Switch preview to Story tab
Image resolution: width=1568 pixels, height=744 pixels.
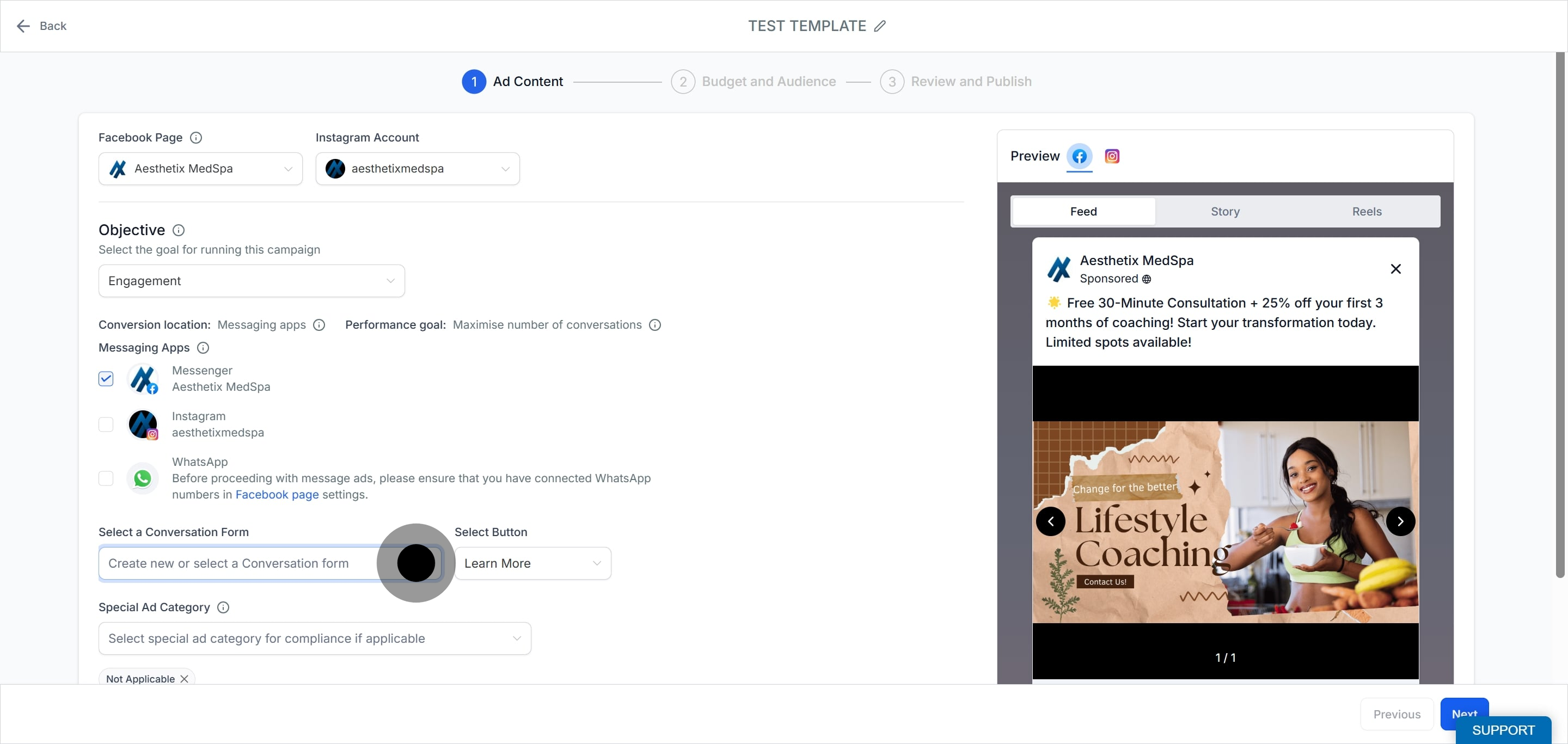coord(1224,211)
